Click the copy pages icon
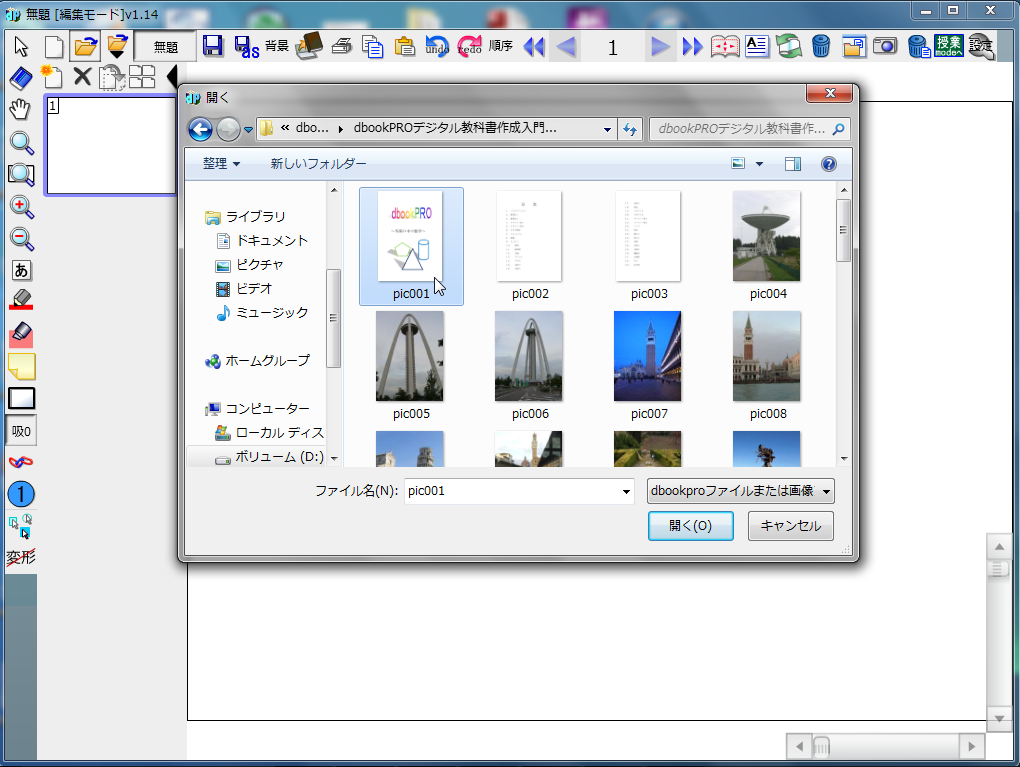 (x=373, y=46)
